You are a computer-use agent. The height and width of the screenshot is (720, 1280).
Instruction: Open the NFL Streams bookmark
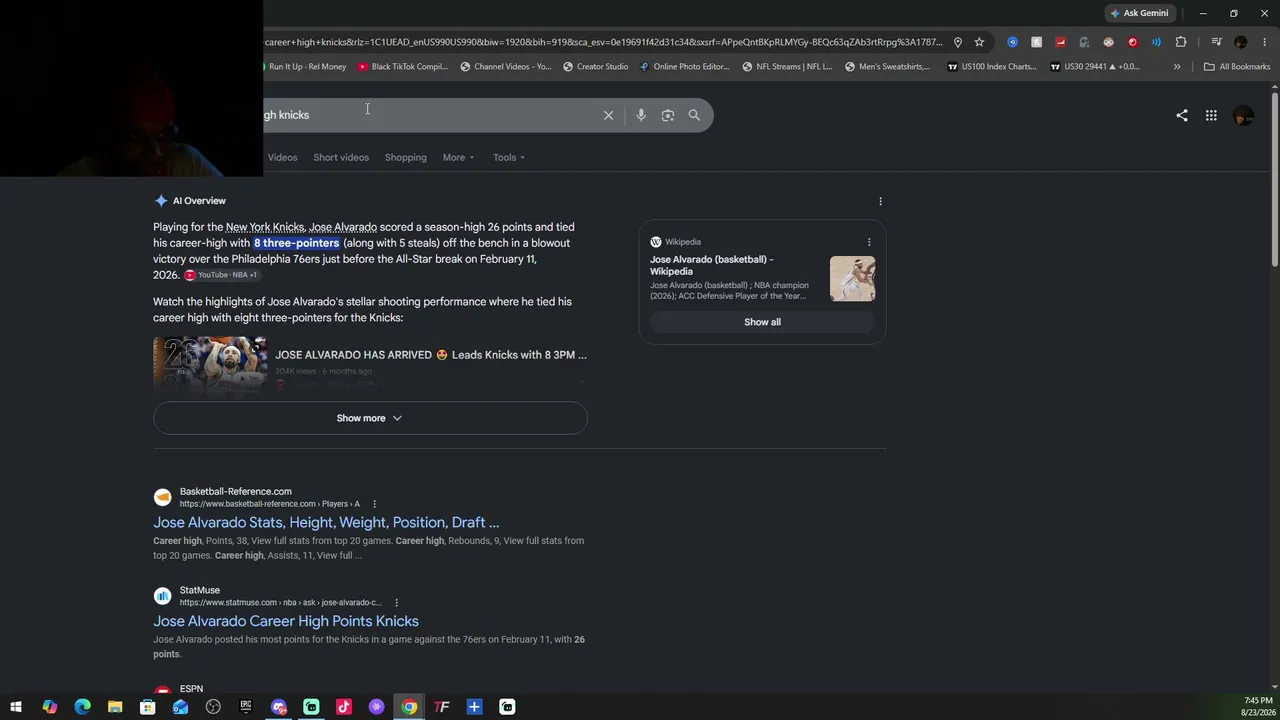point(788,67)
